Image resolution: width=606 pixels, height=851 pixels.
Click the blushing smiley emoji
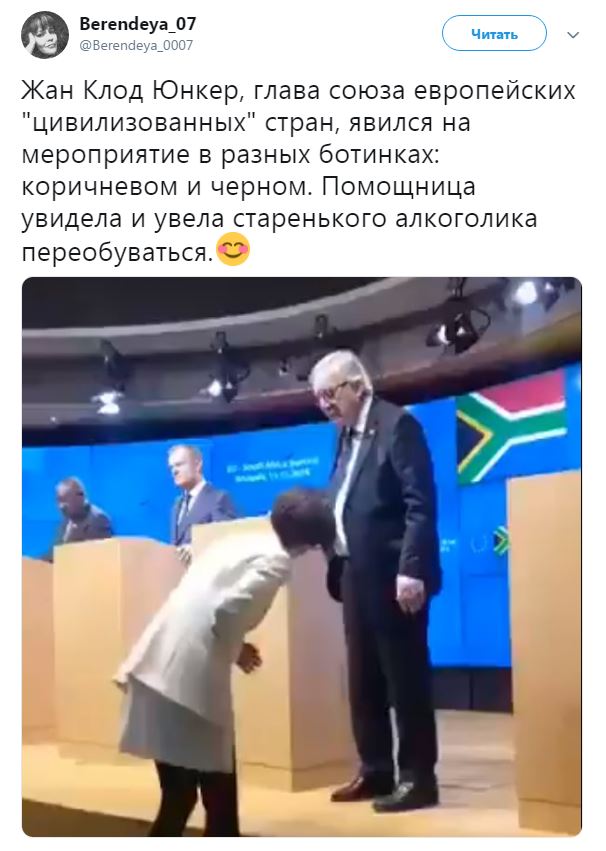(x=233, y=250)
